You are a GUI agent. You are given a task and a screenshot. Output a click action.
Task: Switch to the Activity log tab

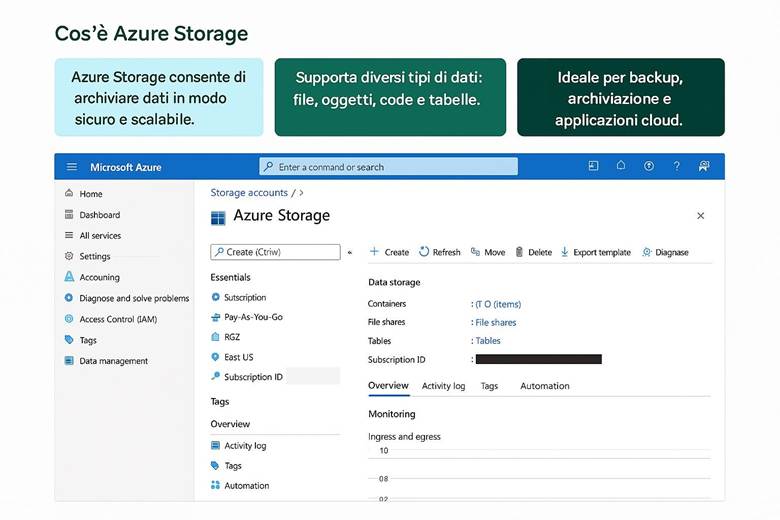click(x=443, y=386)
